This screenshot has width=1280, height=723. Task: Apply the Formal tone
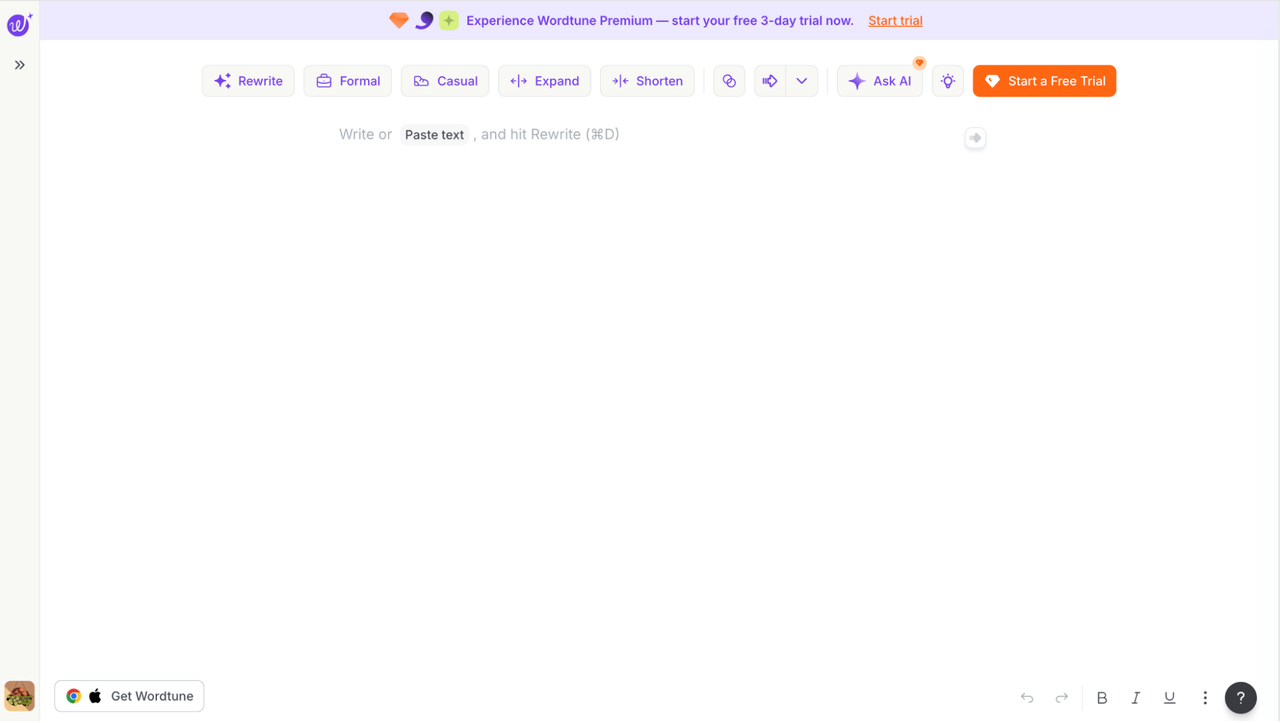point(348,81)
